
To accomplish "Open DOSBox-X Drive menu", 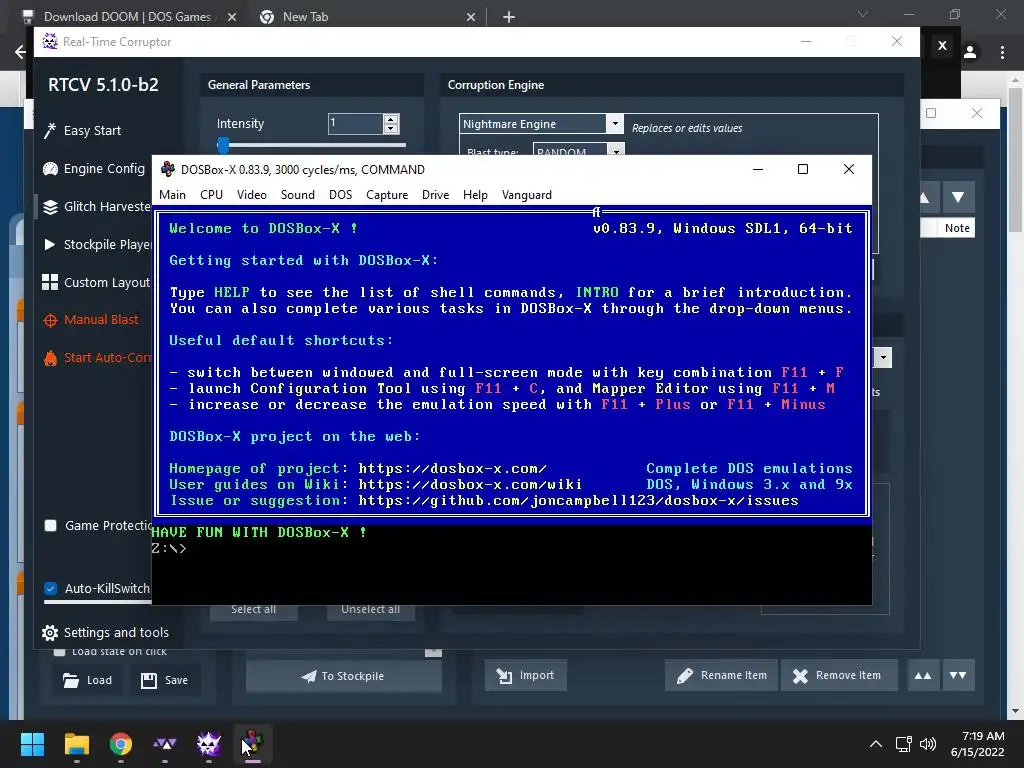I will pos(435,195).
